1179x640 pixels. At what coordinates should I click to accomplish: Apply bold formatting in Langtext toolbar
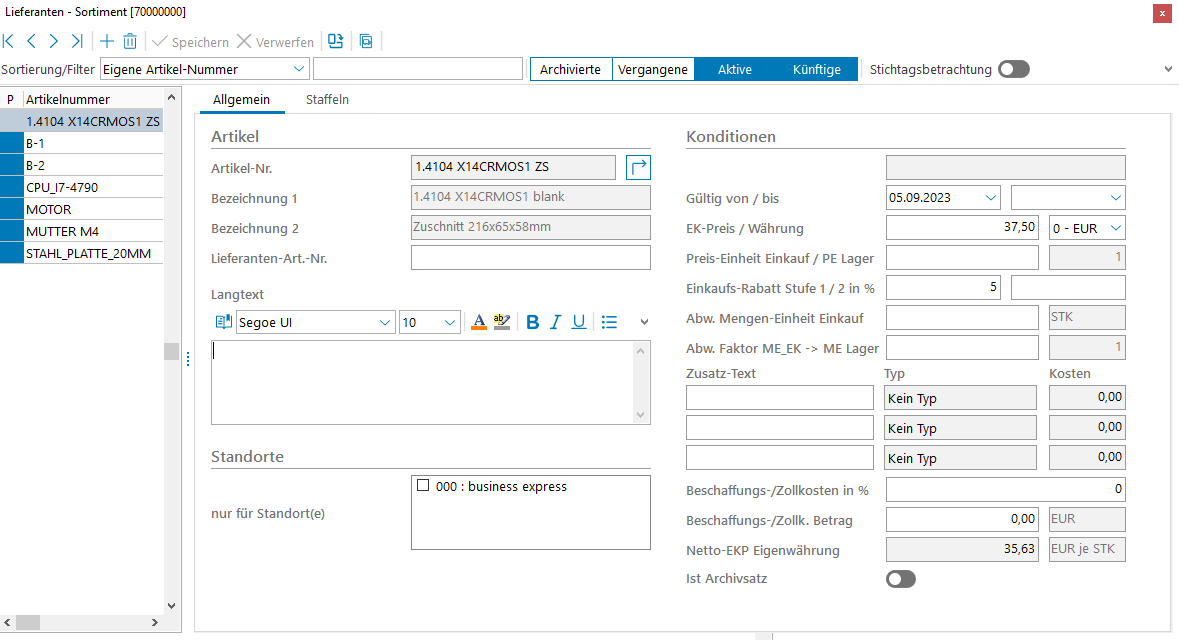point(532,322)
